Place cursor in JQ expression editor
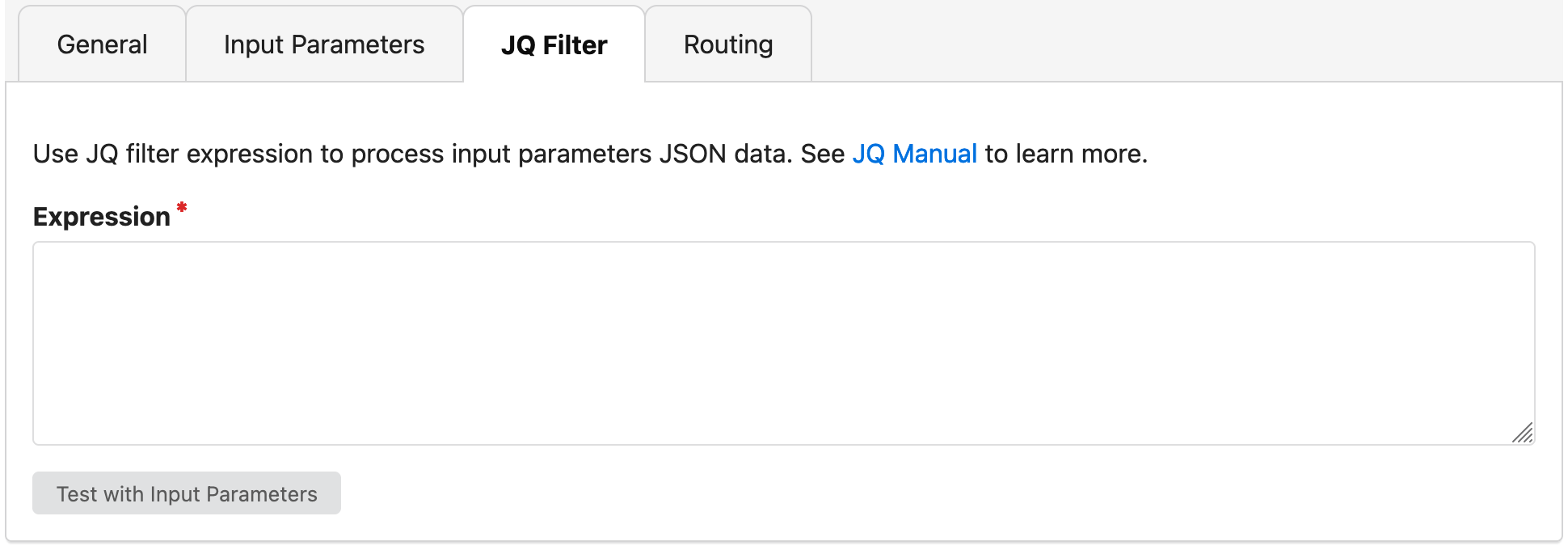The image size is (1568, 550). [x=783, y=343]
